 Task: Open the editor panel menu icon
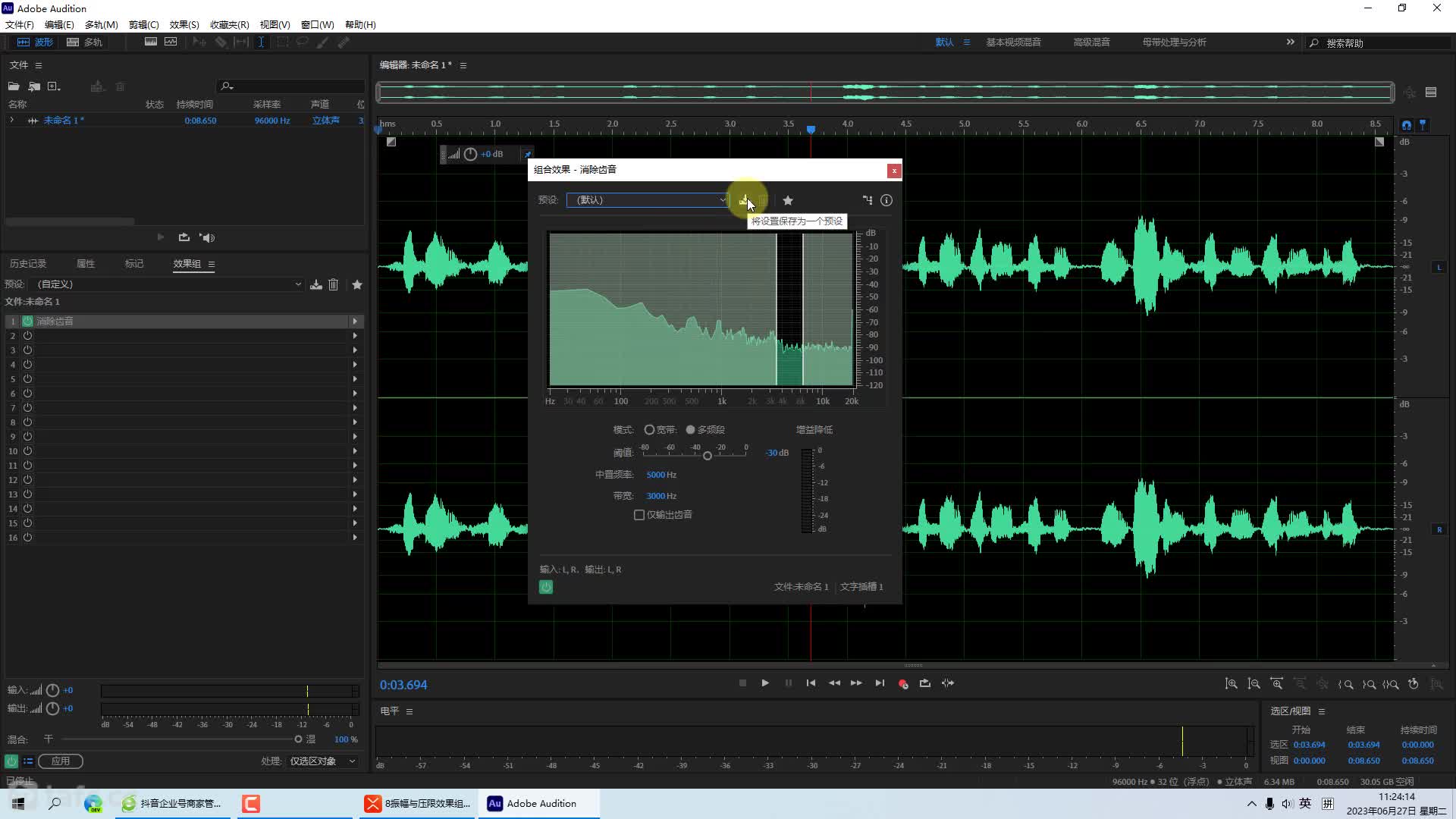tap(463, 65)
